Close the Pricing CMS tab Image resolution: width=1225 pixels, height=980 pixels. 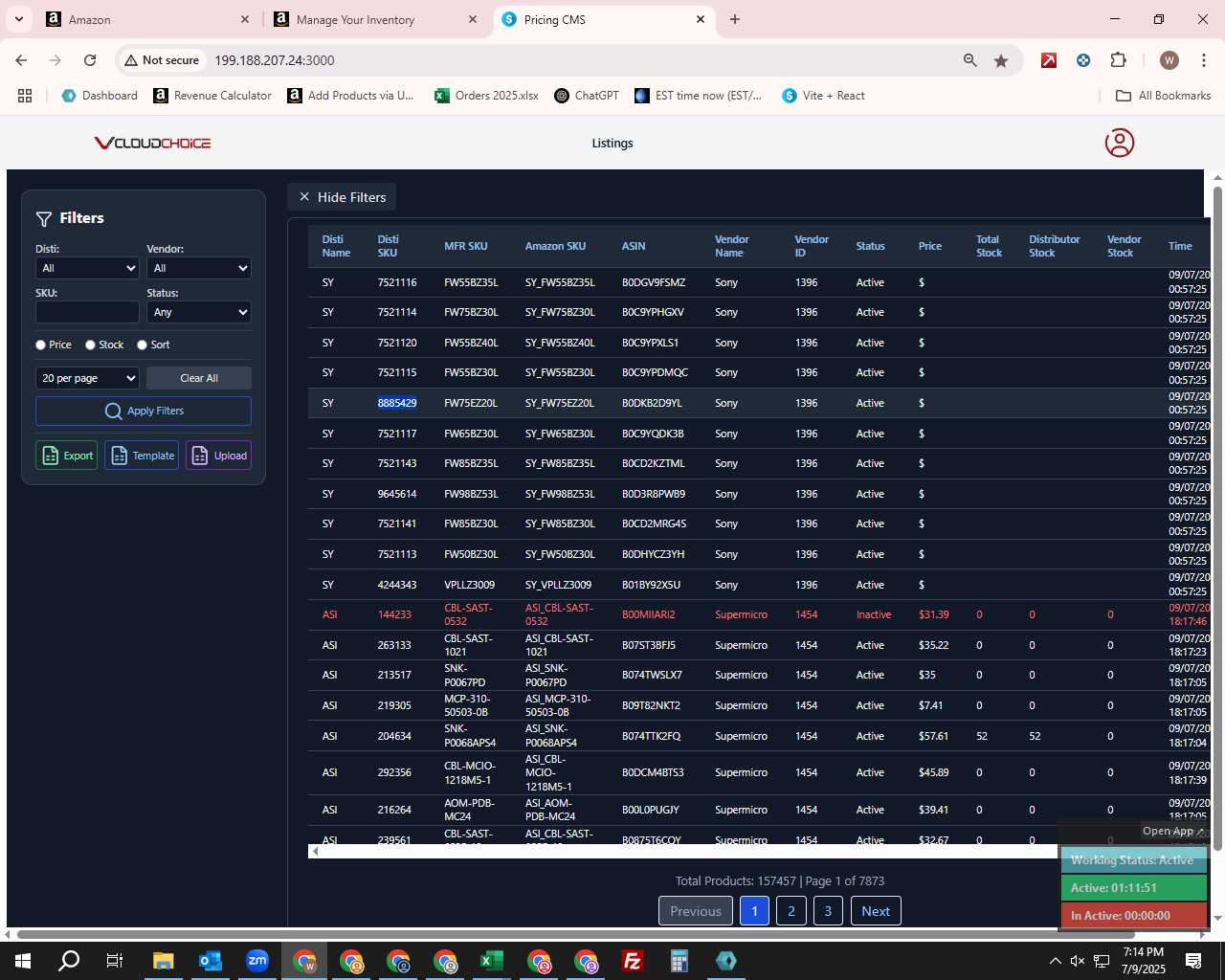tap(701, 19)
